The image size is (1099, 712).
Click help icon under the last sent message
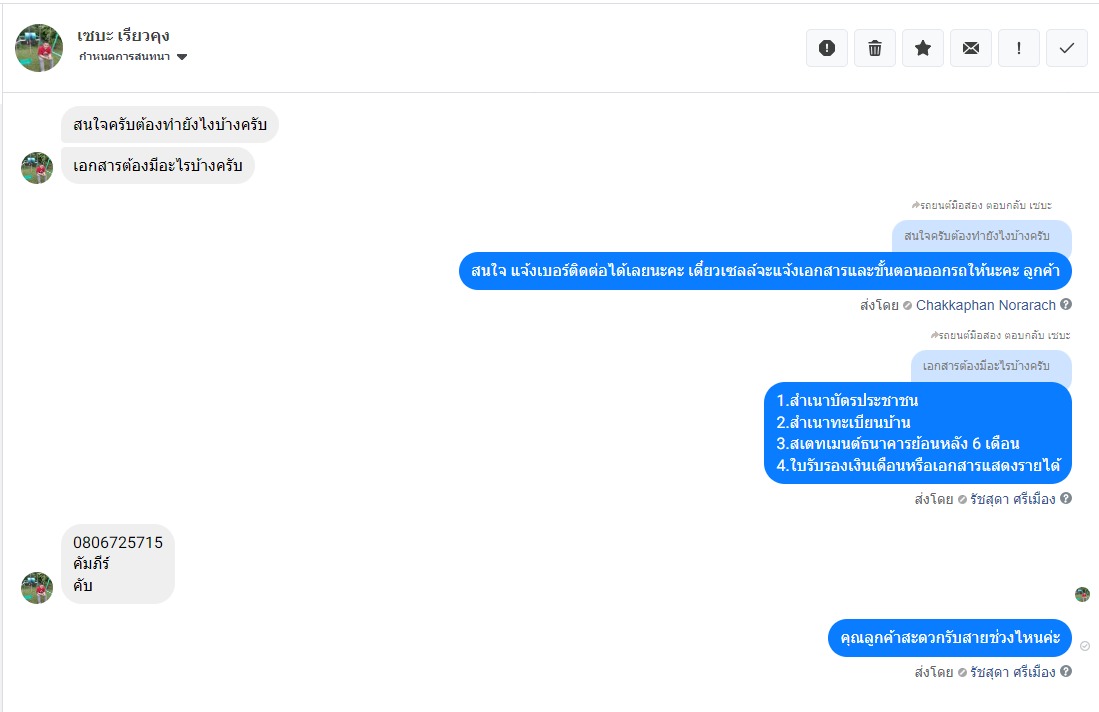(1066, 672)
